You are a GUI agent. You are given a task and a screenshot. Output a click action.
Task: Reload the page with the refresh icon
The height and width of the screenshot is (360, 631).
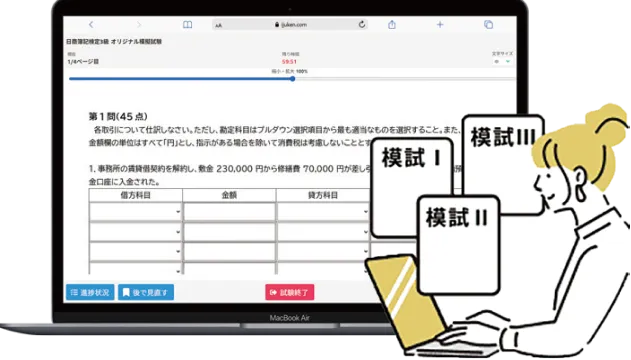point(362,25)
